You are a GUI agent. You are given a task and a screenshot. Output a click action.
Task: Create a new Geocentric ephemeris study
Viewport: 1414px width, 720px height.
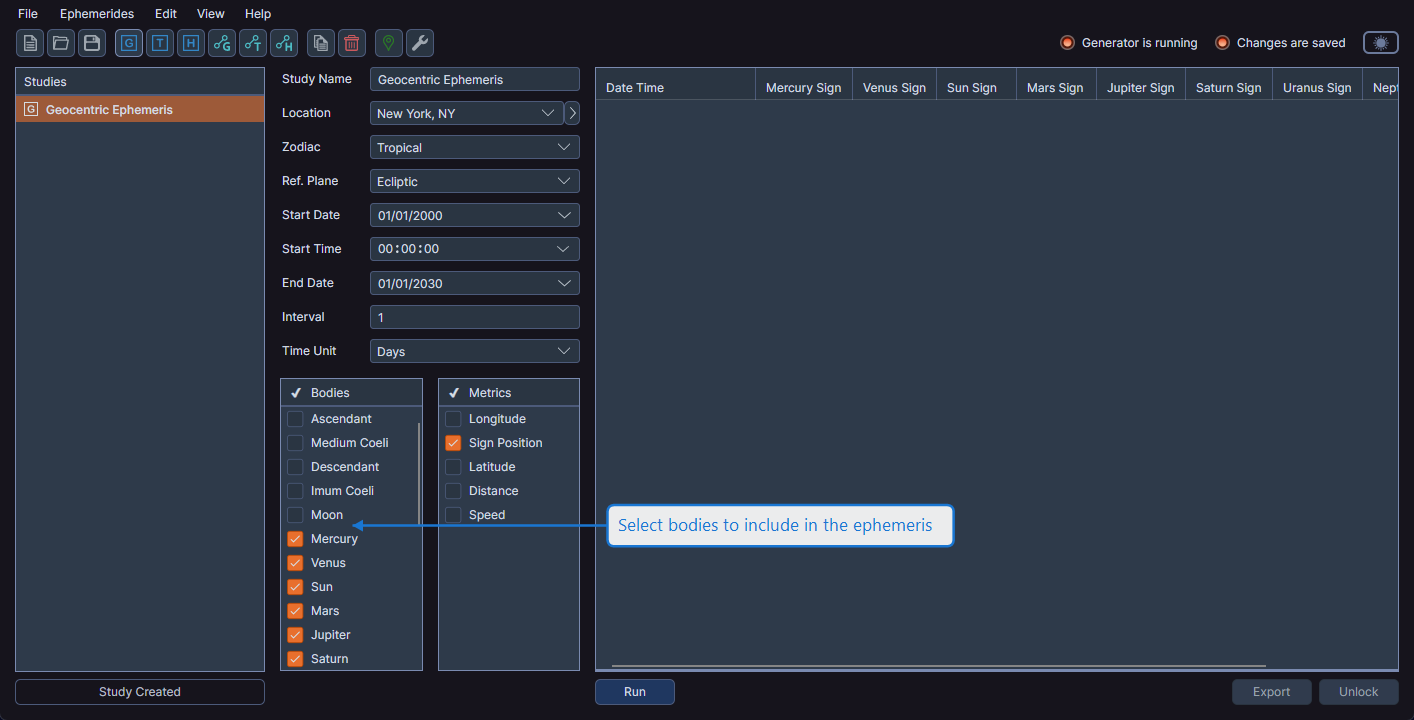coord(128,43)
